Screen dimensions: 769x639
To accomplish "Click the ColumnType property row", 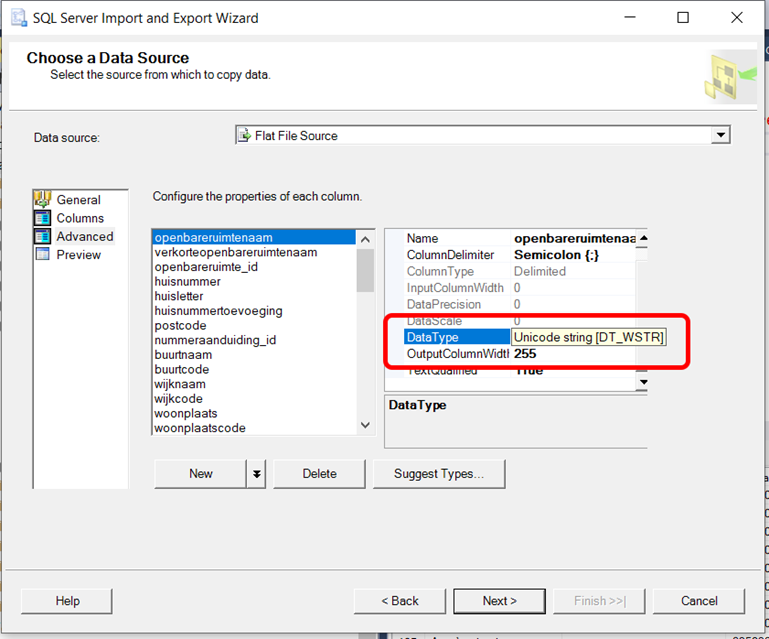I will pyautogui.click(x=520, y=271).
